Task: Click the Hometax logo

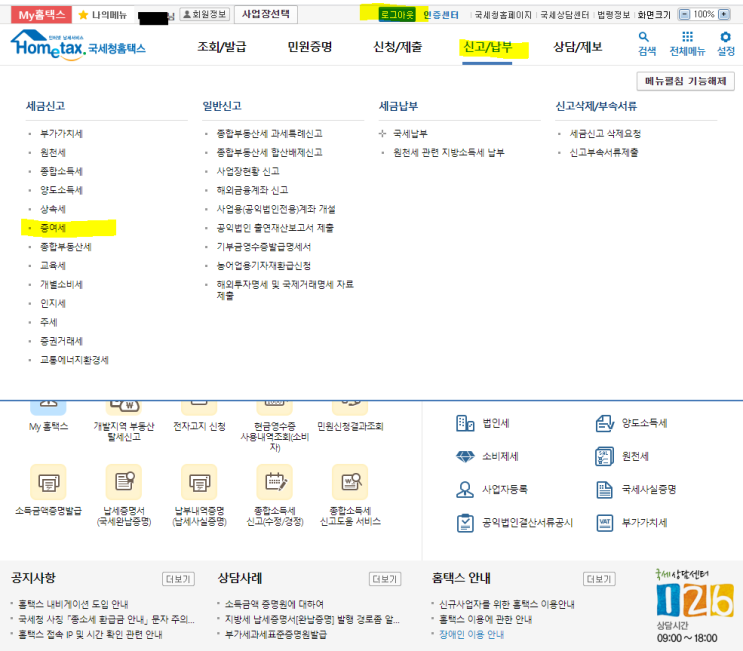Action: click(x=78, y=45)
